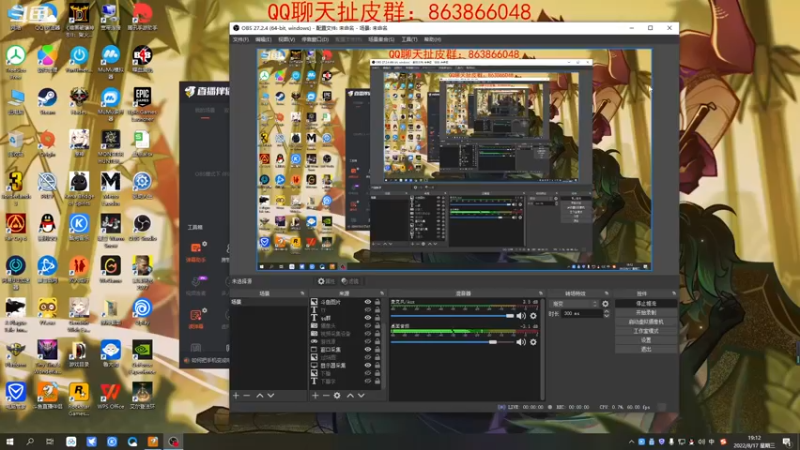Toggle visibility of 显示器采集 source
Screen dimensions: 800x450
coord(367,365)
